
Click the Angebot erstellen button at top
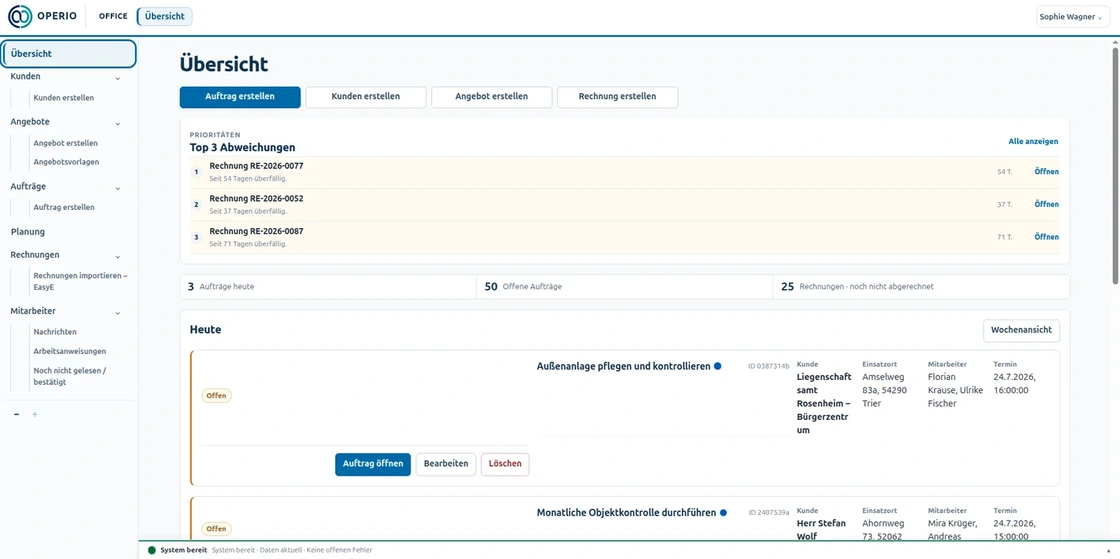coord(491,97)
